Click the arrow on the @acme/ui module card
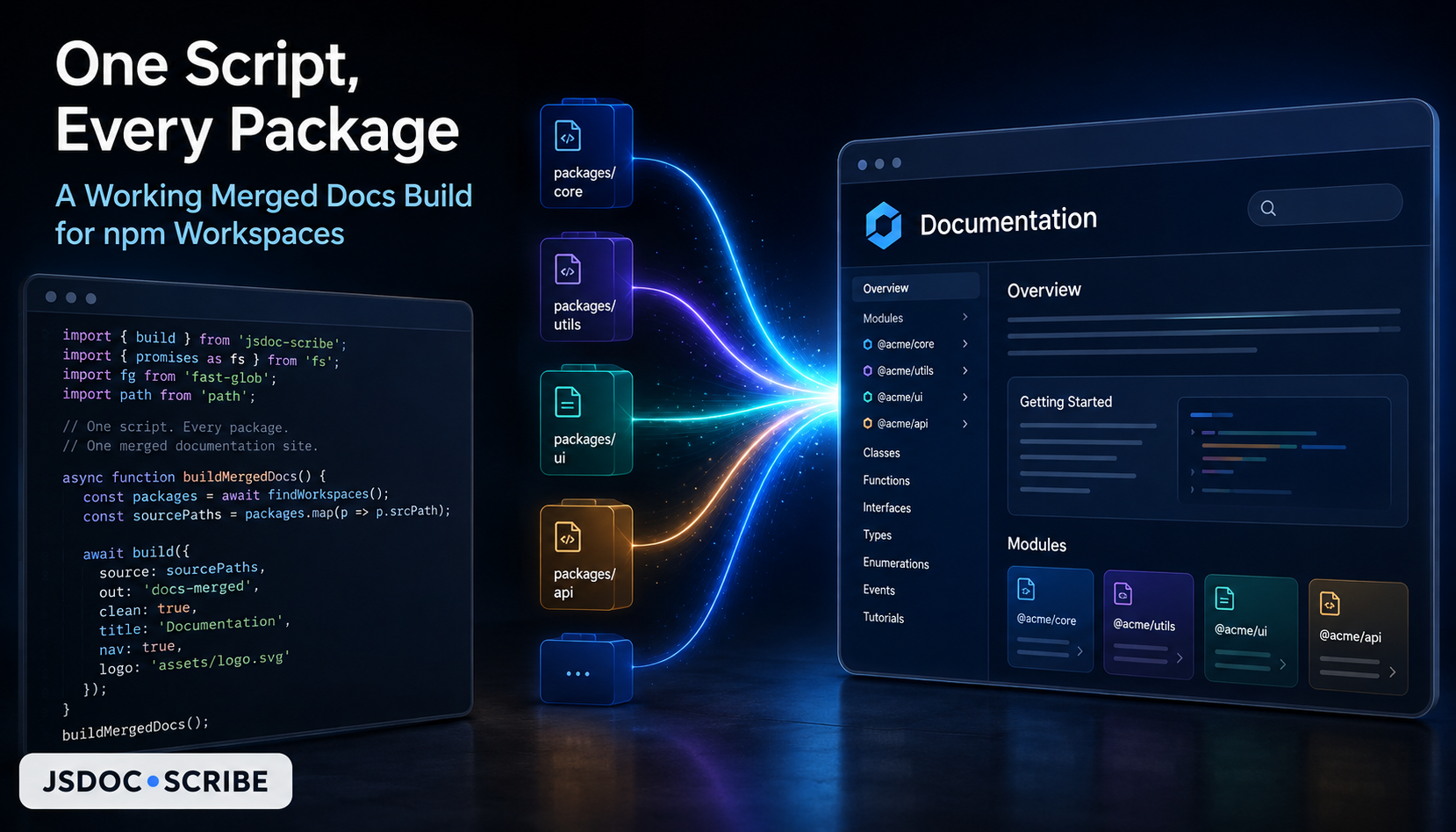1456x832 pixels. pyautogui.click(x=1283, y=664)
